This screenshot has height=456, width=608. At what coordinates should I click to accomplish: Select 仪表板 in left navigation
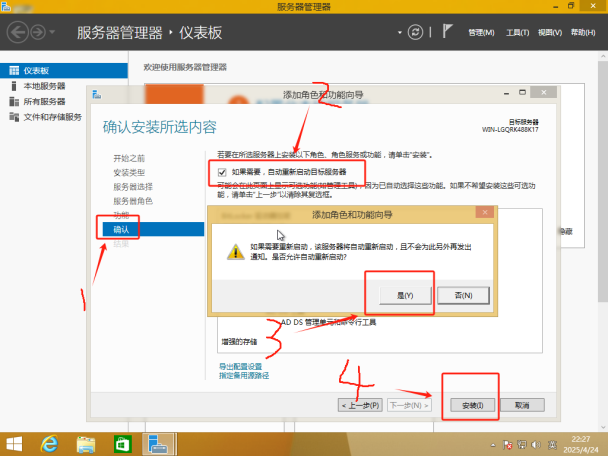64,71
